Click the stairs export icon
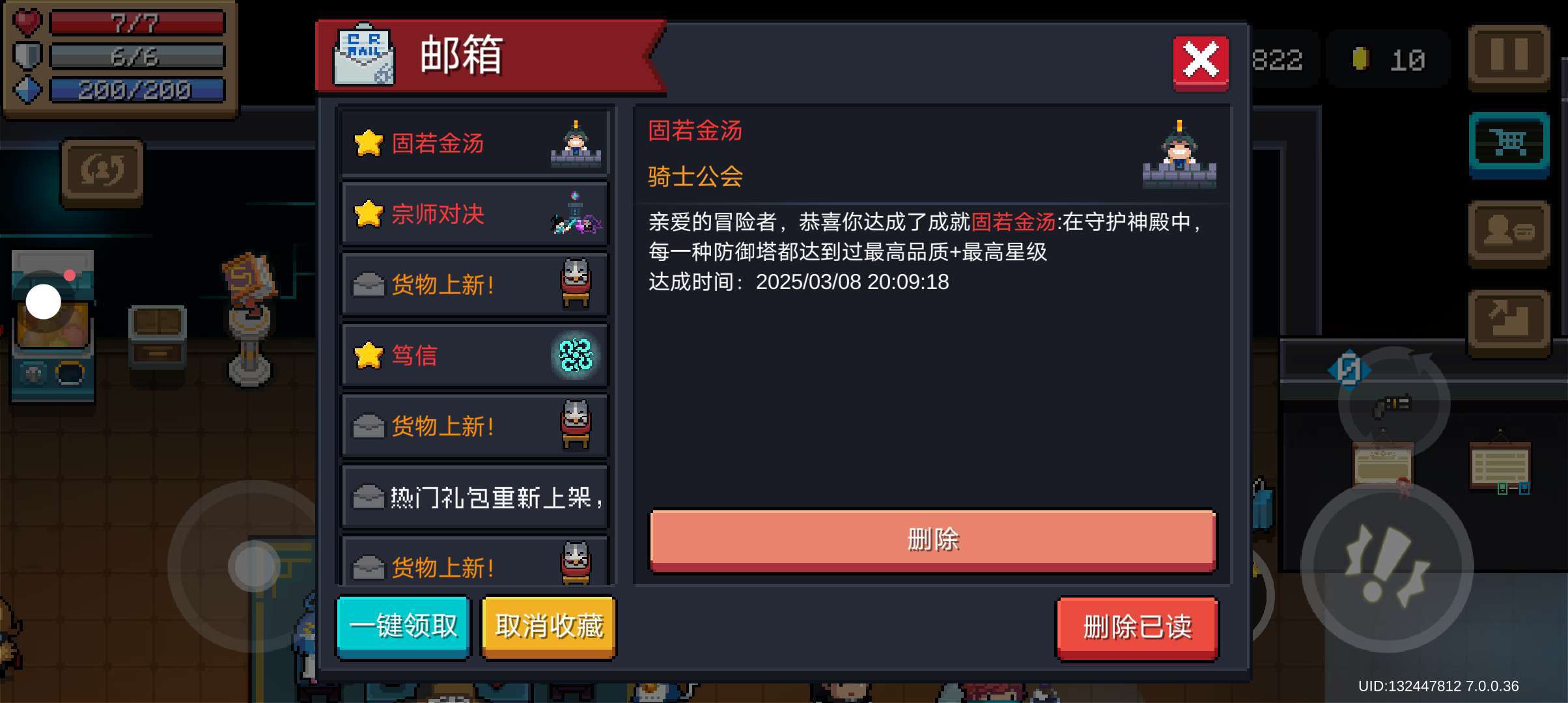Image resolution: width=1568 pixels, height=703 pixels. (x=1509, y=322)
